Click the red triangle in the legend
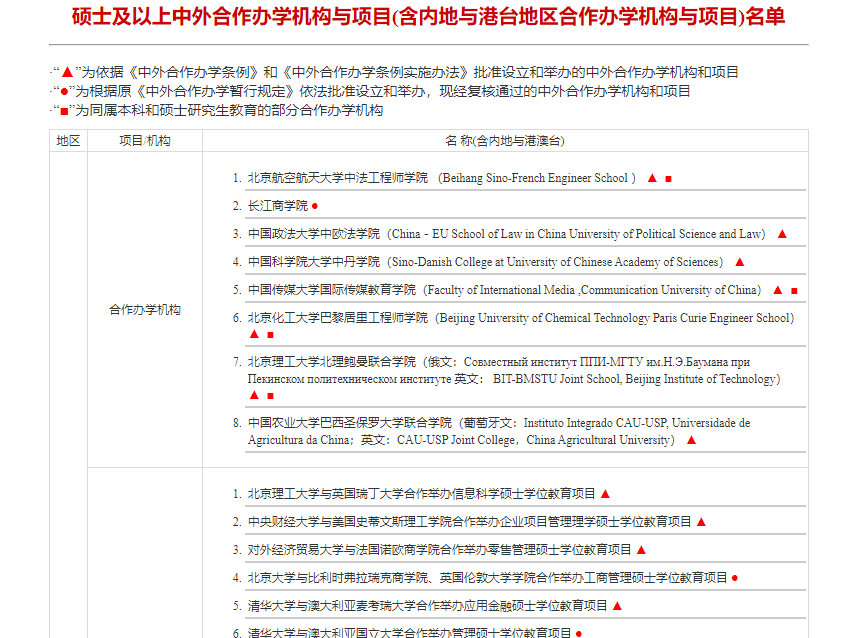Screen dimensions: 843x638 67,72
